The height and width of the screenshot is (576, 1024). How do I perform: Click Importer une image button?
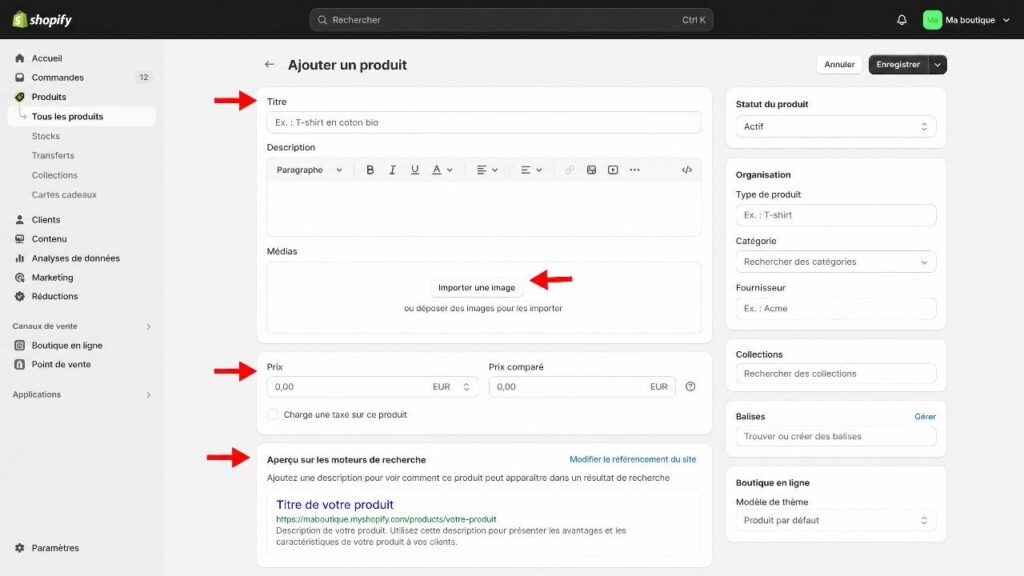tap(476, 287)
